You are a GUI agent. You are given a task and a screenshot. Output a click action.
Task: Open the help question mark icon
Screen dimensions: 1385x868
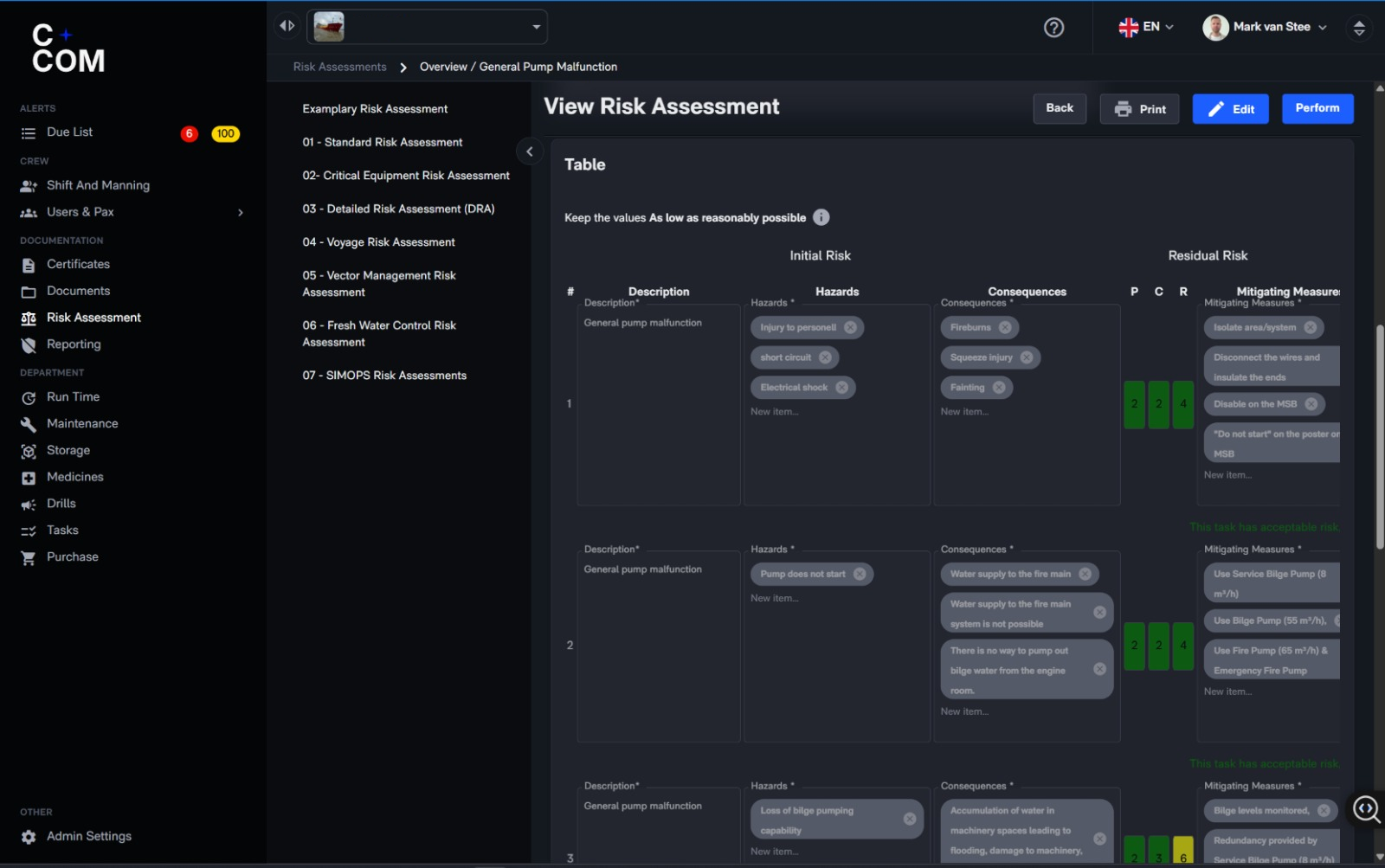click(x=1053, y=28)
